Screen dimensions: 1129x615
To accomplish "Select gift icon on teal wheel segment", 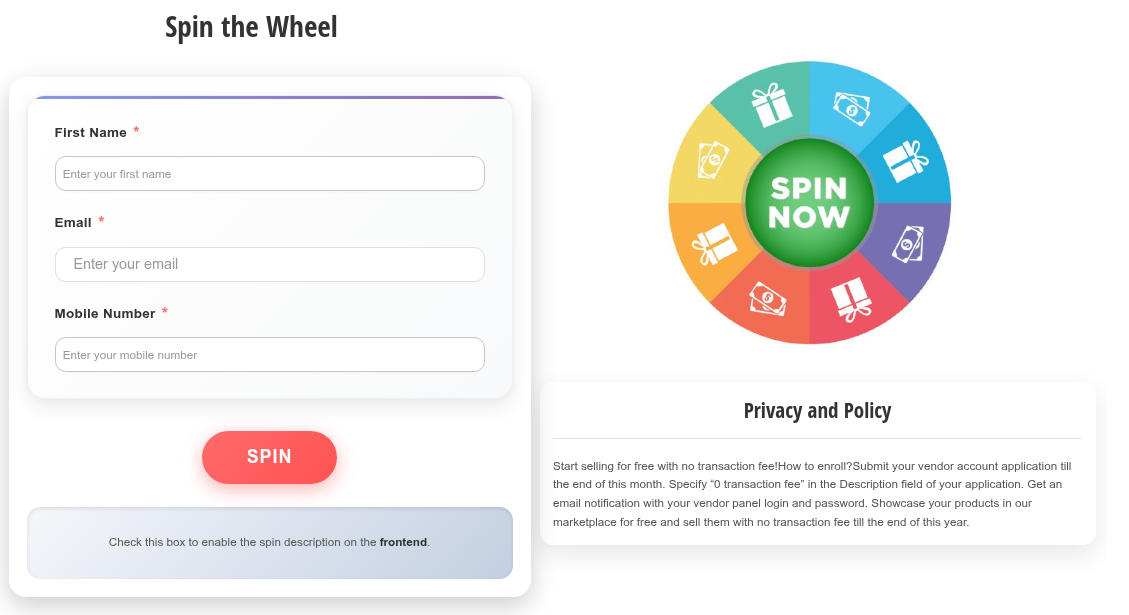I will [x=771, y=105].
